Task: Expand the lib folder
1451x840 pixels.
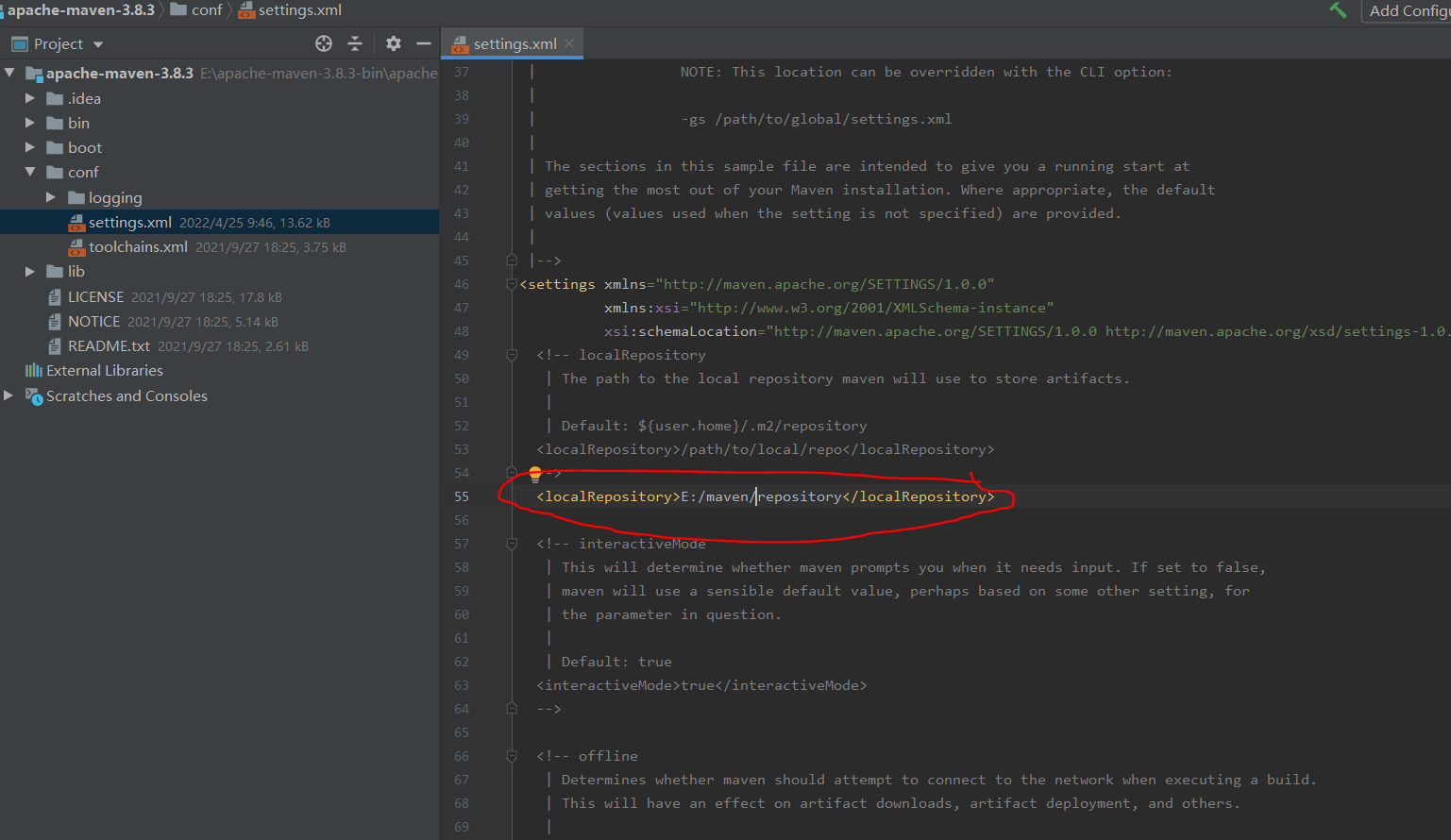Action: 30,271
